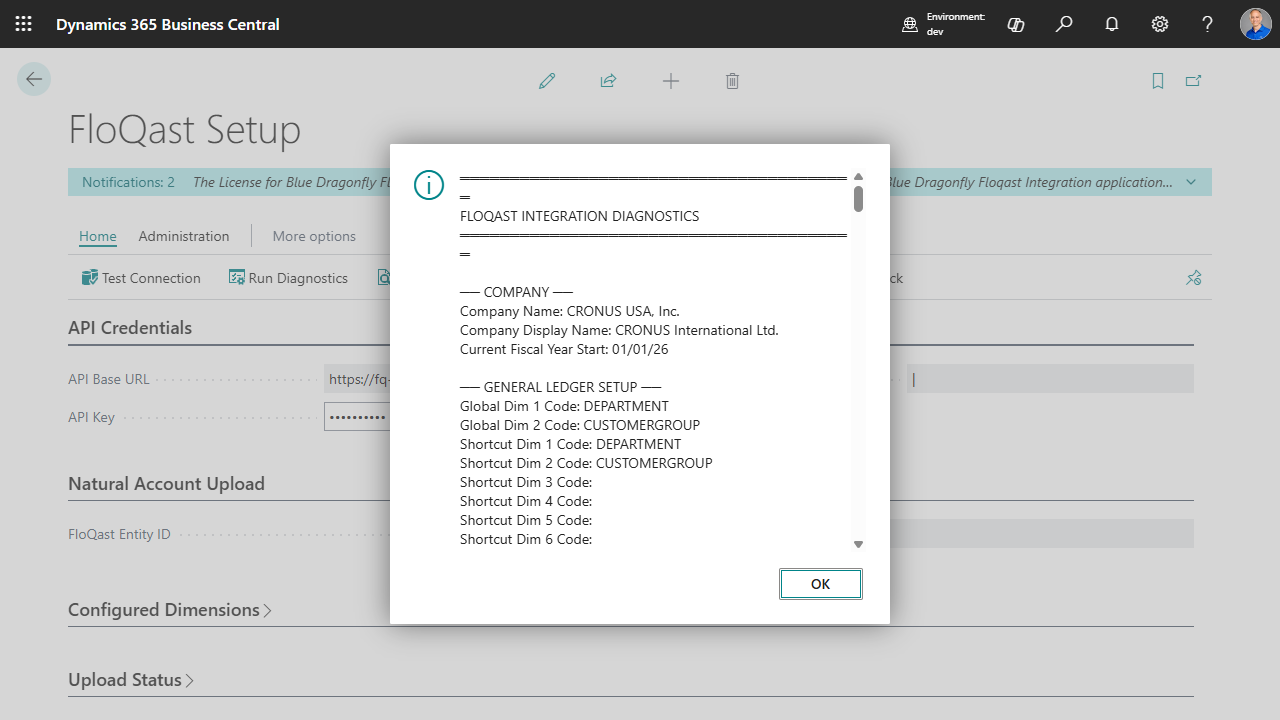This screenshot has width=1280, height=720.
Task: Go back with the arrow button
Action: 34,79
